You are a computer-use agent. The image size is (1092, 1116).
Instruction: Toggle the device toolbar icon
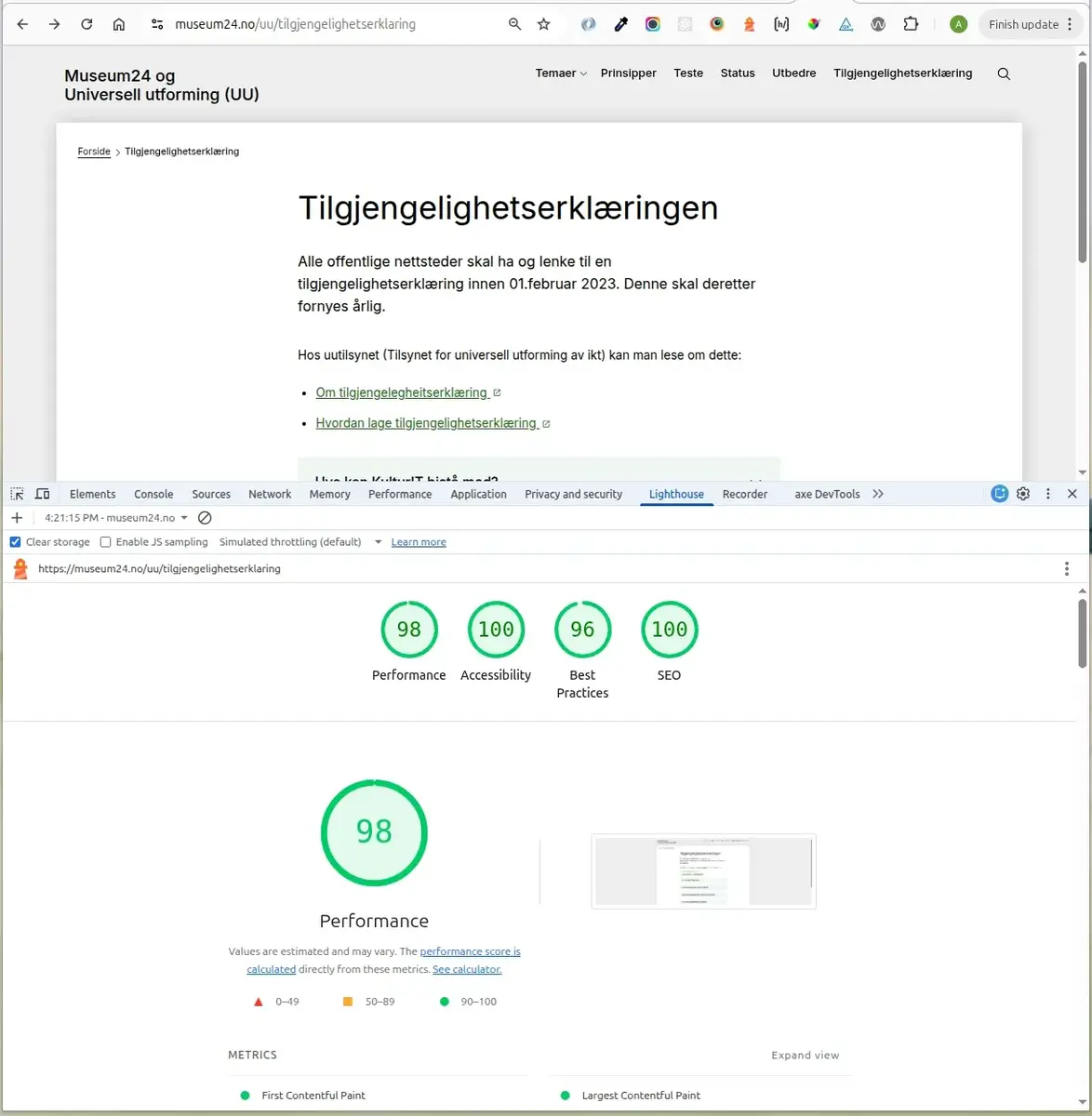42,493
